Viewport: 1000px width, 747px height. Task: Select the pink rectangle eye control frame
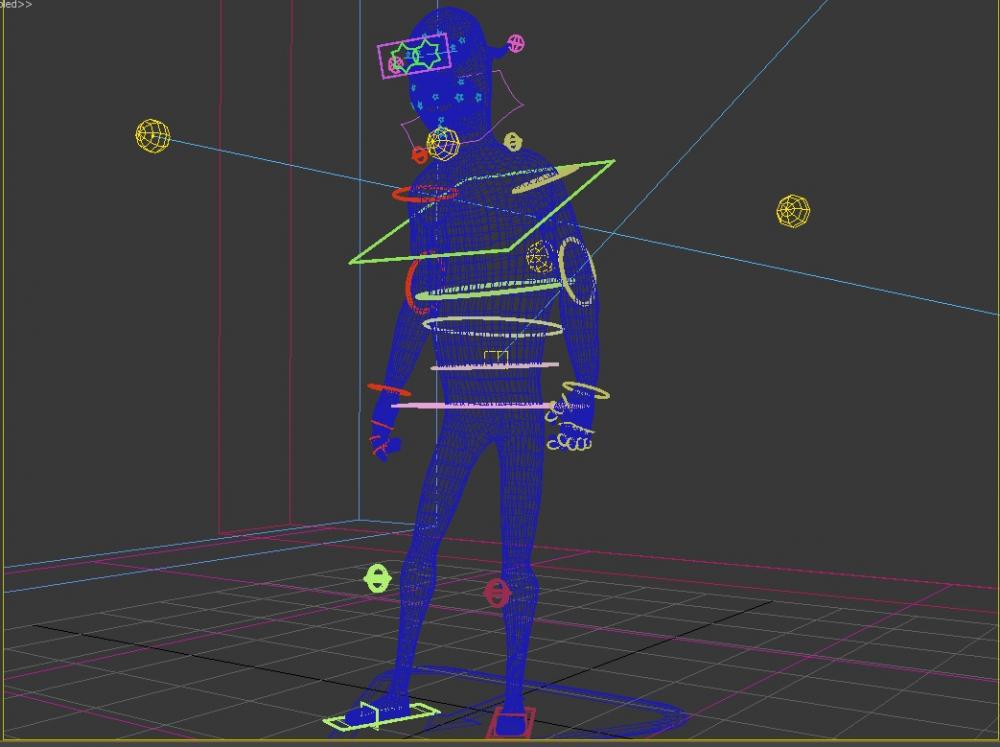pyautogui.click(x=415, y=55)
